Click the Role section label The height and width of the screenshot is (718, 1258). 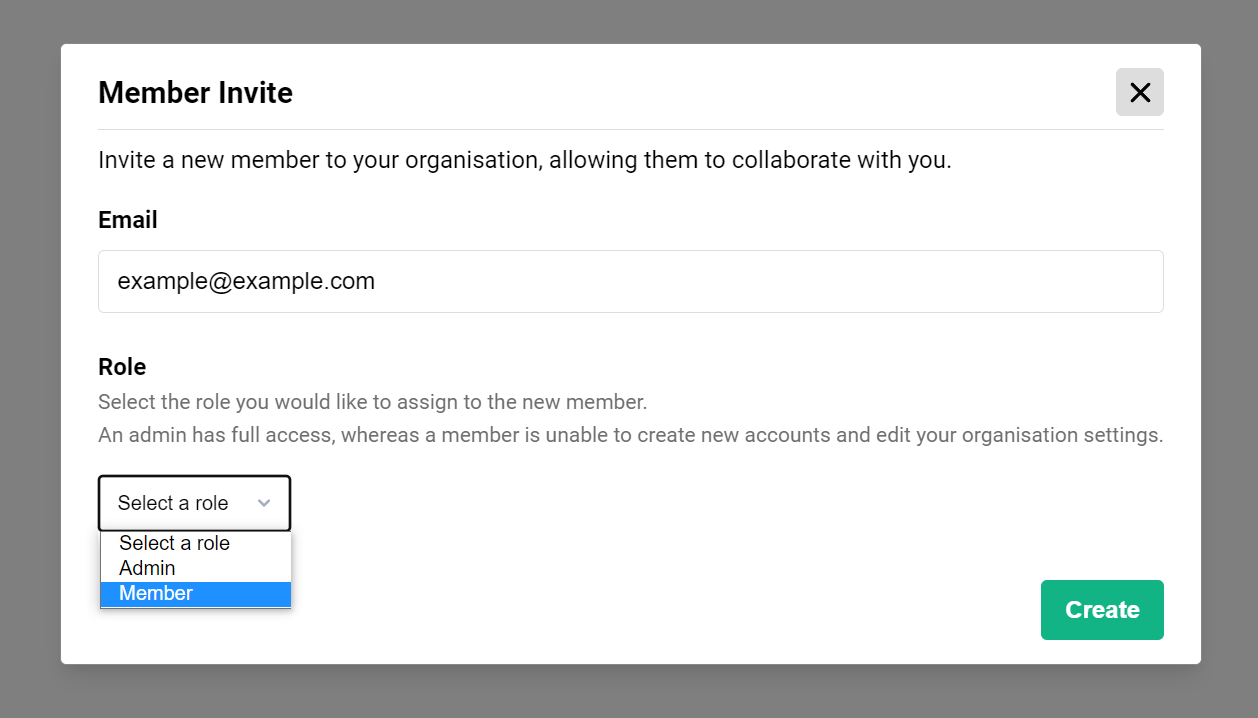(122, 367)
